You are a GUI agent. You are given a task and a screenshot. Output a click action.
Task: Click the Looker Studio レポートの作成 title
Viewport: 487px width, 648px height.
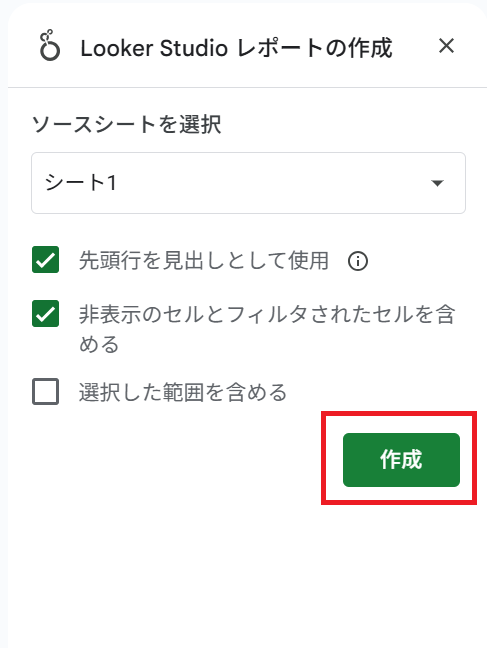[x=236, y=48]
